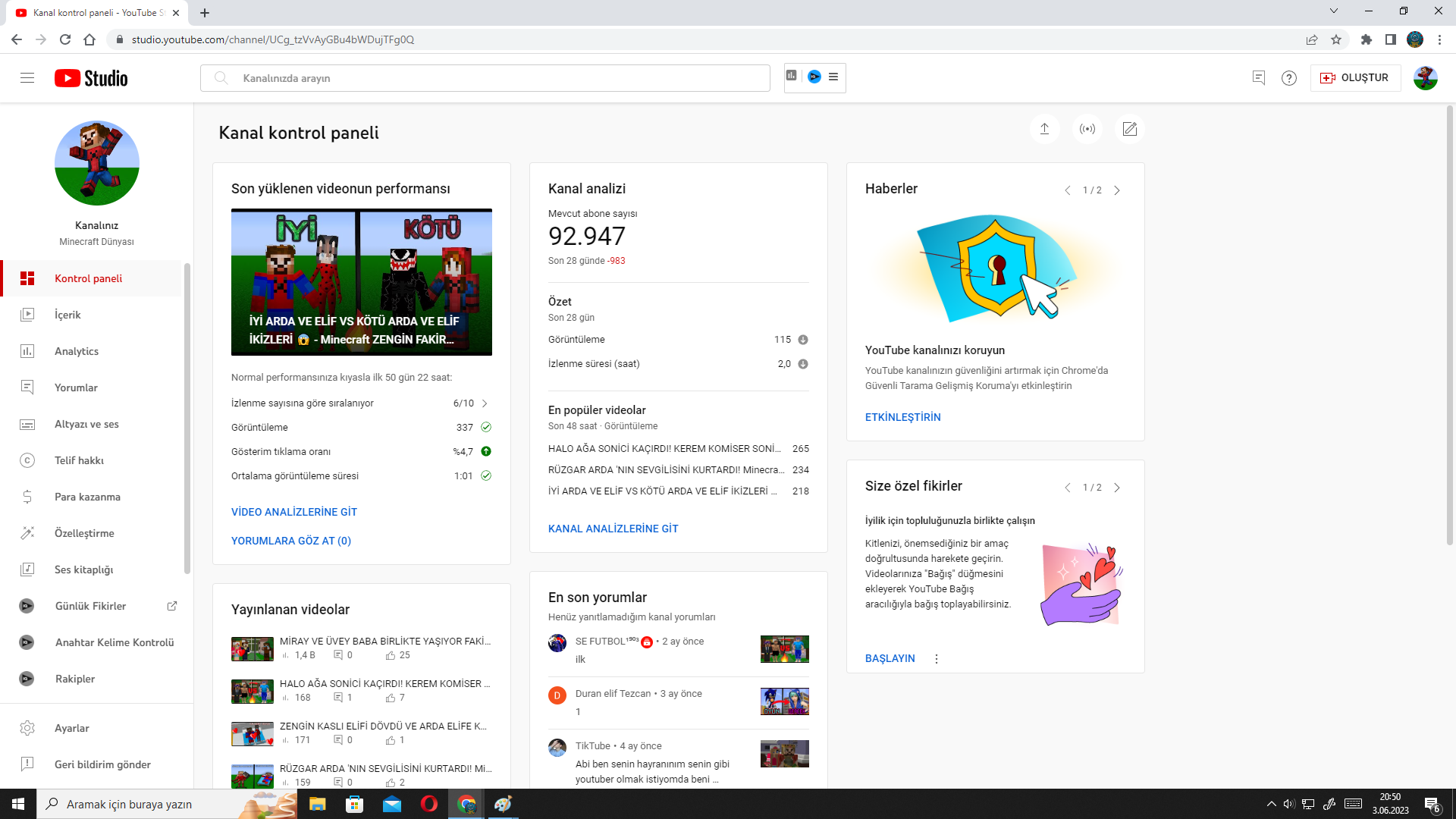
Task: Open Rakipler in sidebar
Action: click(x=93, y=679)
